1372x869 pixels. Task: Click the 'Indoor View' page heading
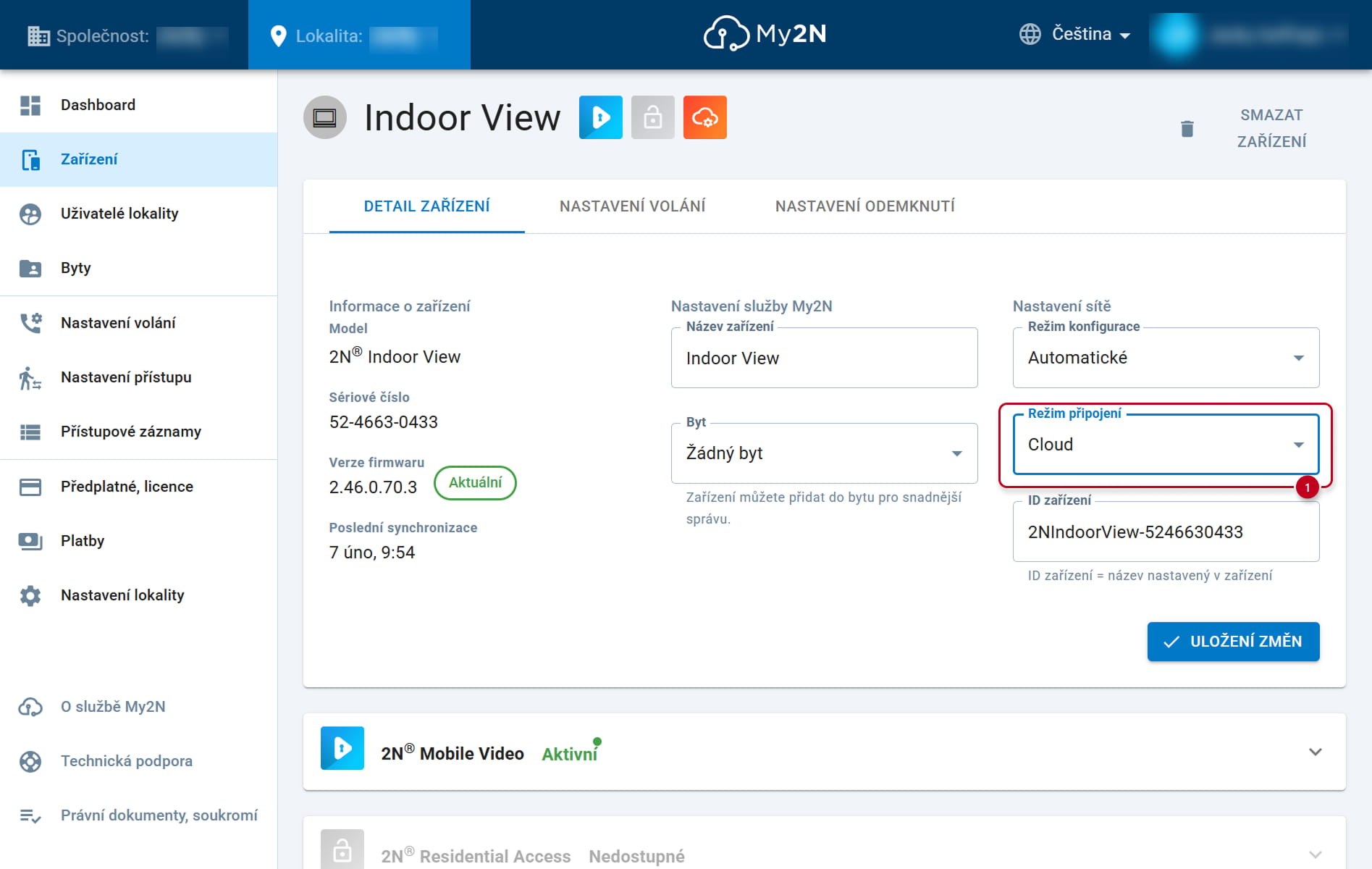click(x=462, y=117)
